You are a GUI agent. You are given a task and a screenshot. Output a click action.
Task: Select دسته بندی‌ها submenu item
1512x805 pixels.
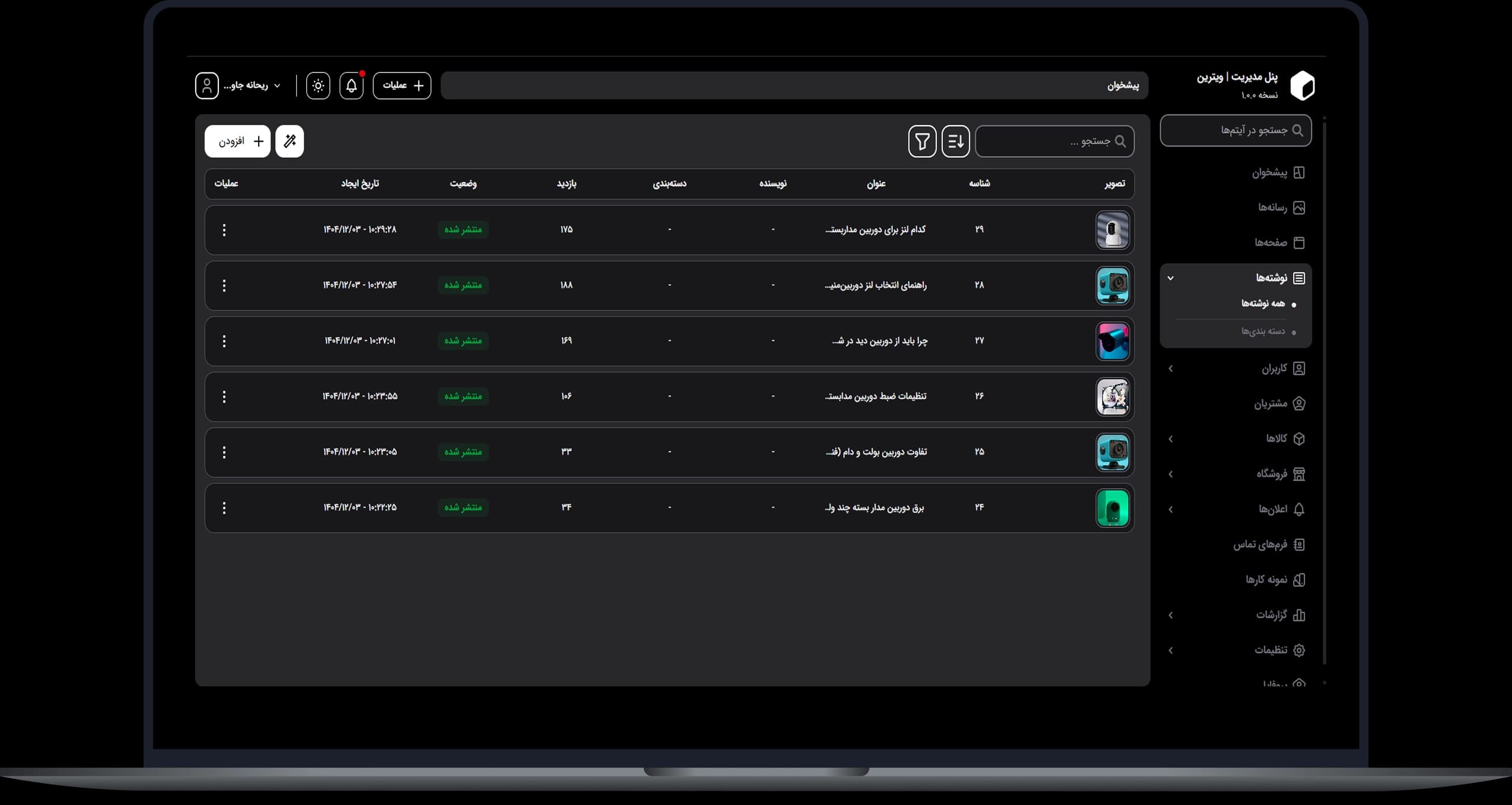tap(1263, 332)
